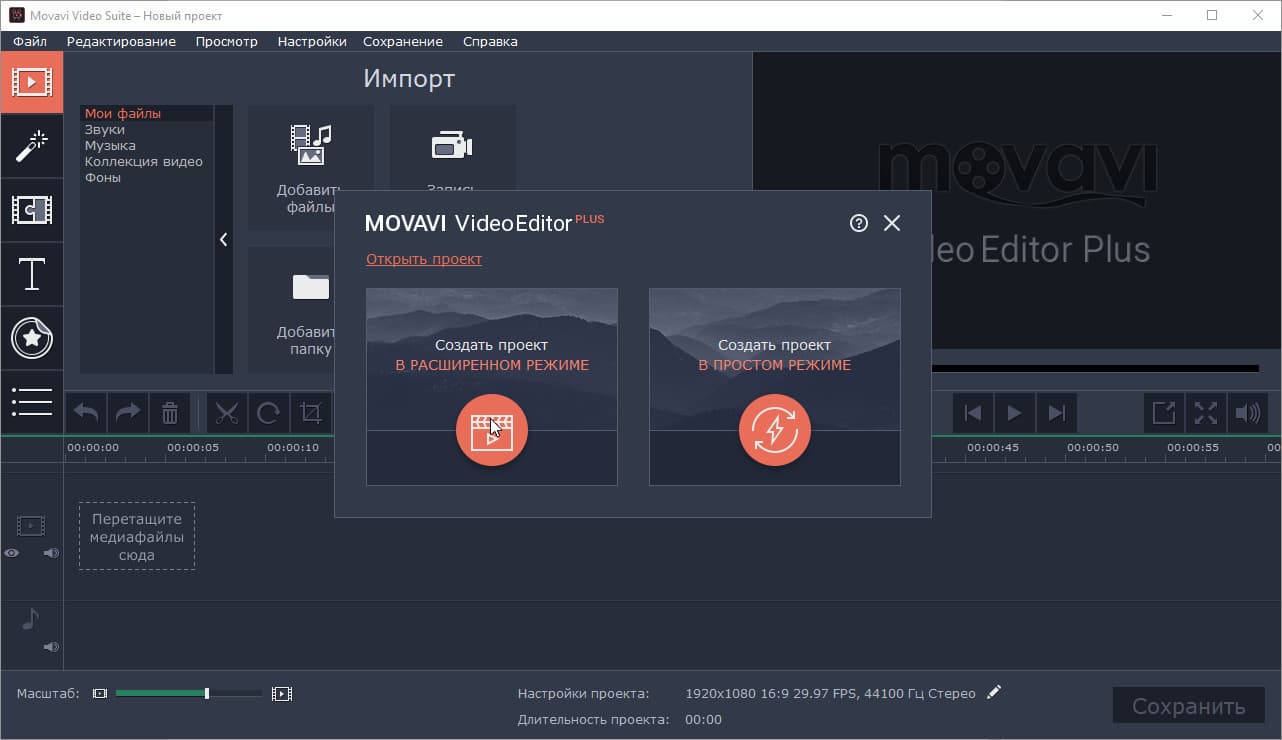Open the Файл menu
Screen dimensions: 1282x740
point(30,41)
